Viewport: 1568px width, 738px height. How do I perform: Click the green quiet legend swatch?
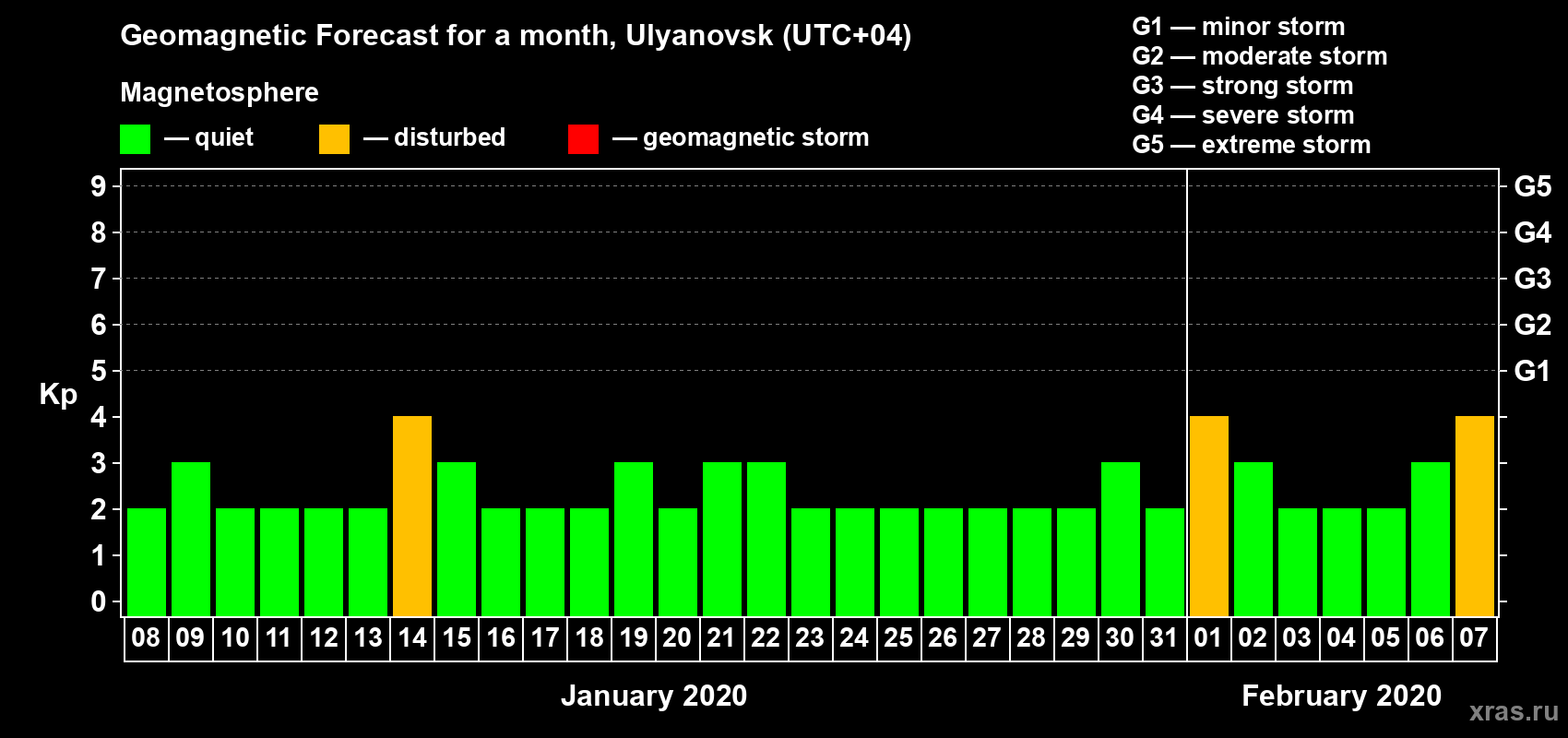[136, 139]
